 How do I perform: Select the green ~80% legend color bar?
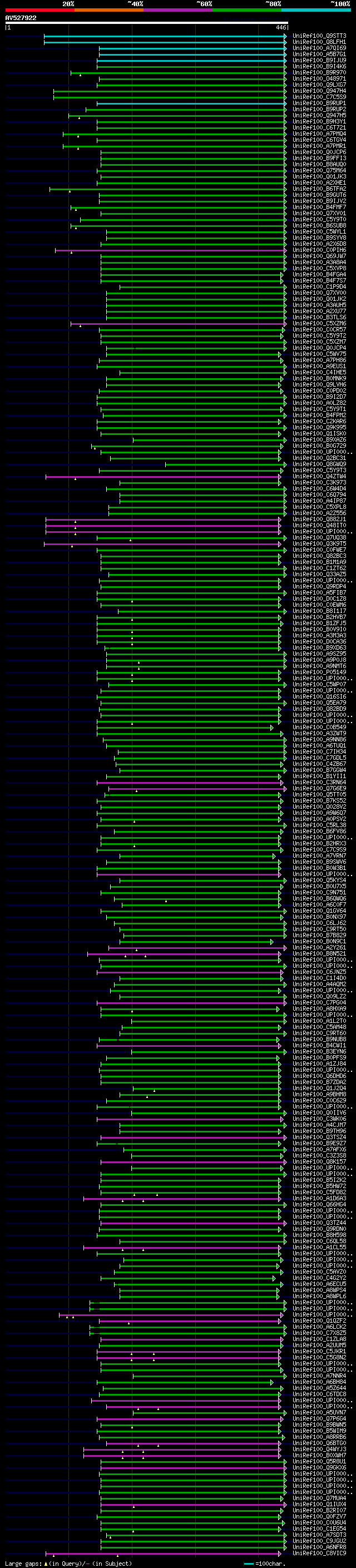coord(247,10)
